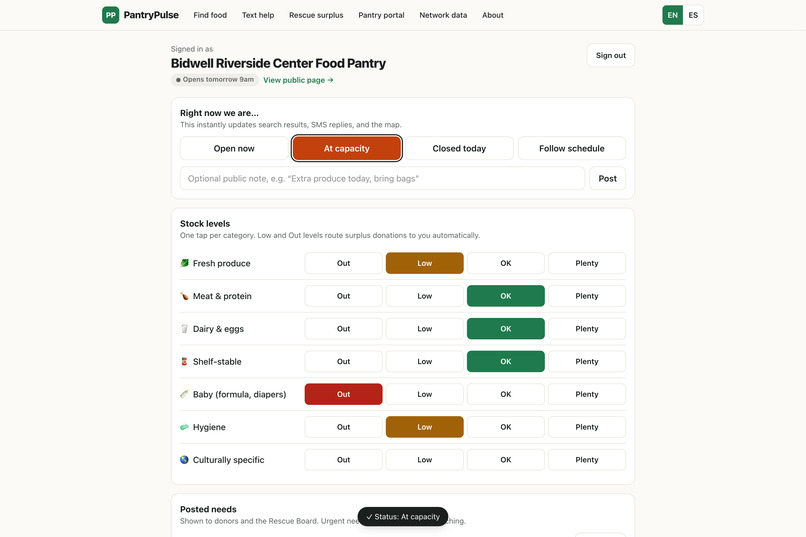806x537 pixels.
Task: Select Out for Baby formula, diapers
Action: tap(343, 394)
